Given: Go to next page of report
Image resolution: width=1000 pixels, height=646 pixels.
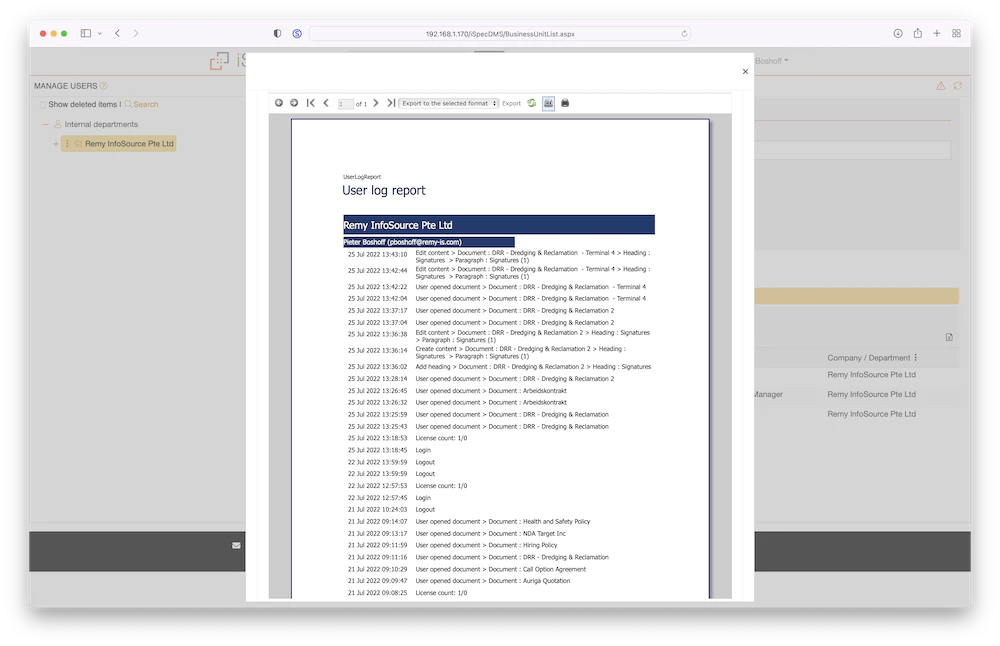Looking at the screenshot, I should click(x=376, y=103).
